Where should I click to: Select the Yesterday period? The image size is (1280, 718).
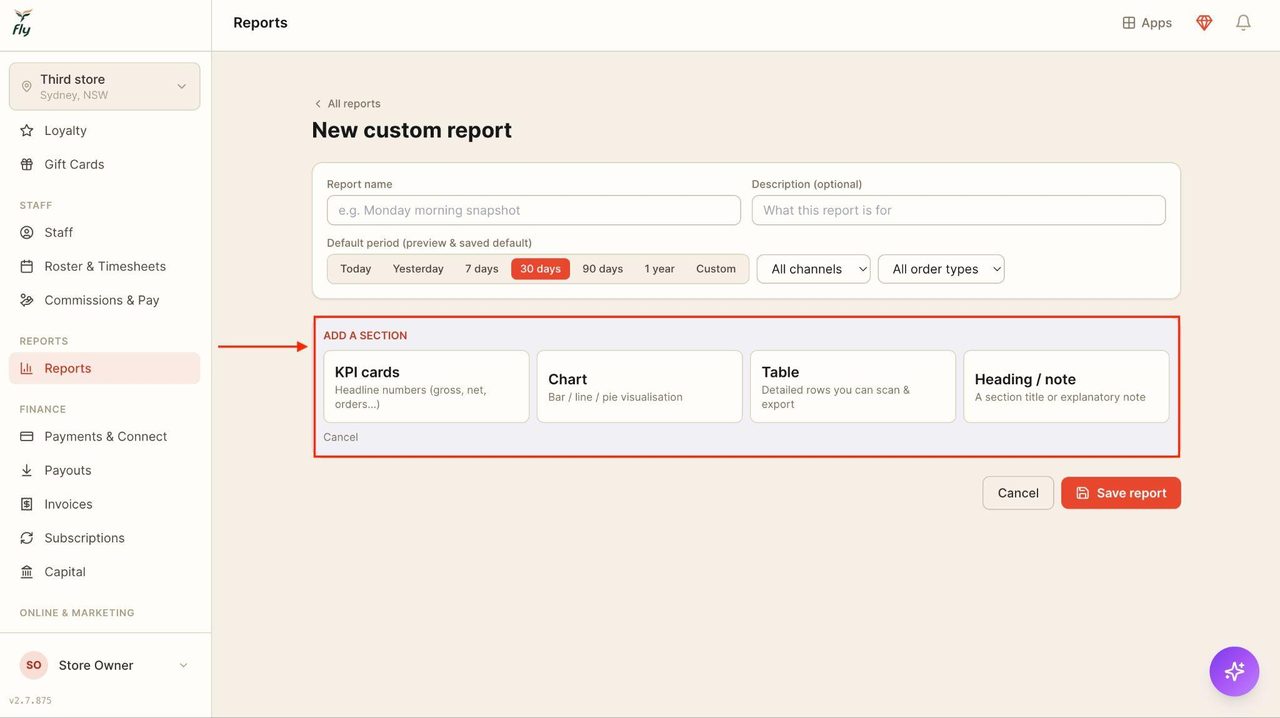point(418,269)
